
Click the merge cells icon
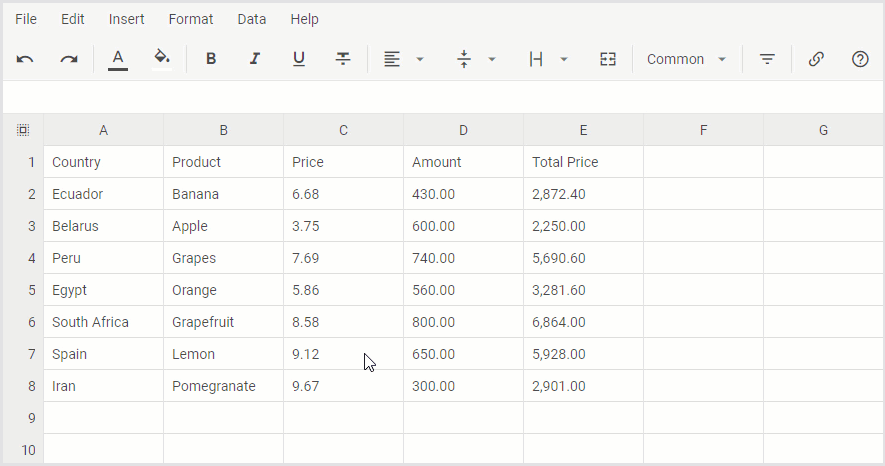coord(608,59)
